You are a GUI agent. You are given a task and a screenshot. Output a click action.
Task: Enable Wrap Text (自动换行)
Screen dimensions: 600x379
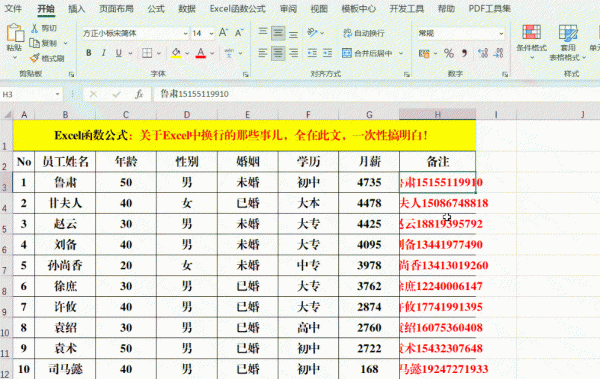364,33
